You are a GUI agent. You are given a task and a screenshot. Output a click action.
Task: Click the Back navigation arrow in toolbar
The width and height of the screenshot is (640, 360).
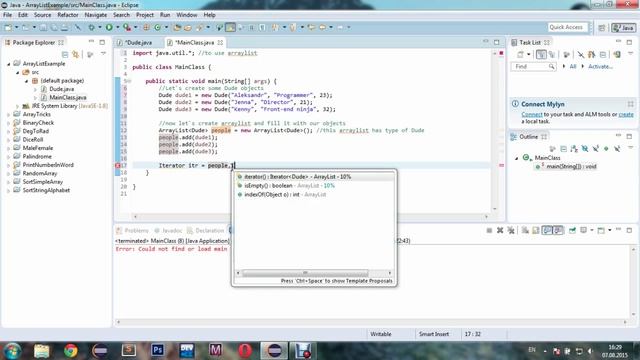pos(322,27)
